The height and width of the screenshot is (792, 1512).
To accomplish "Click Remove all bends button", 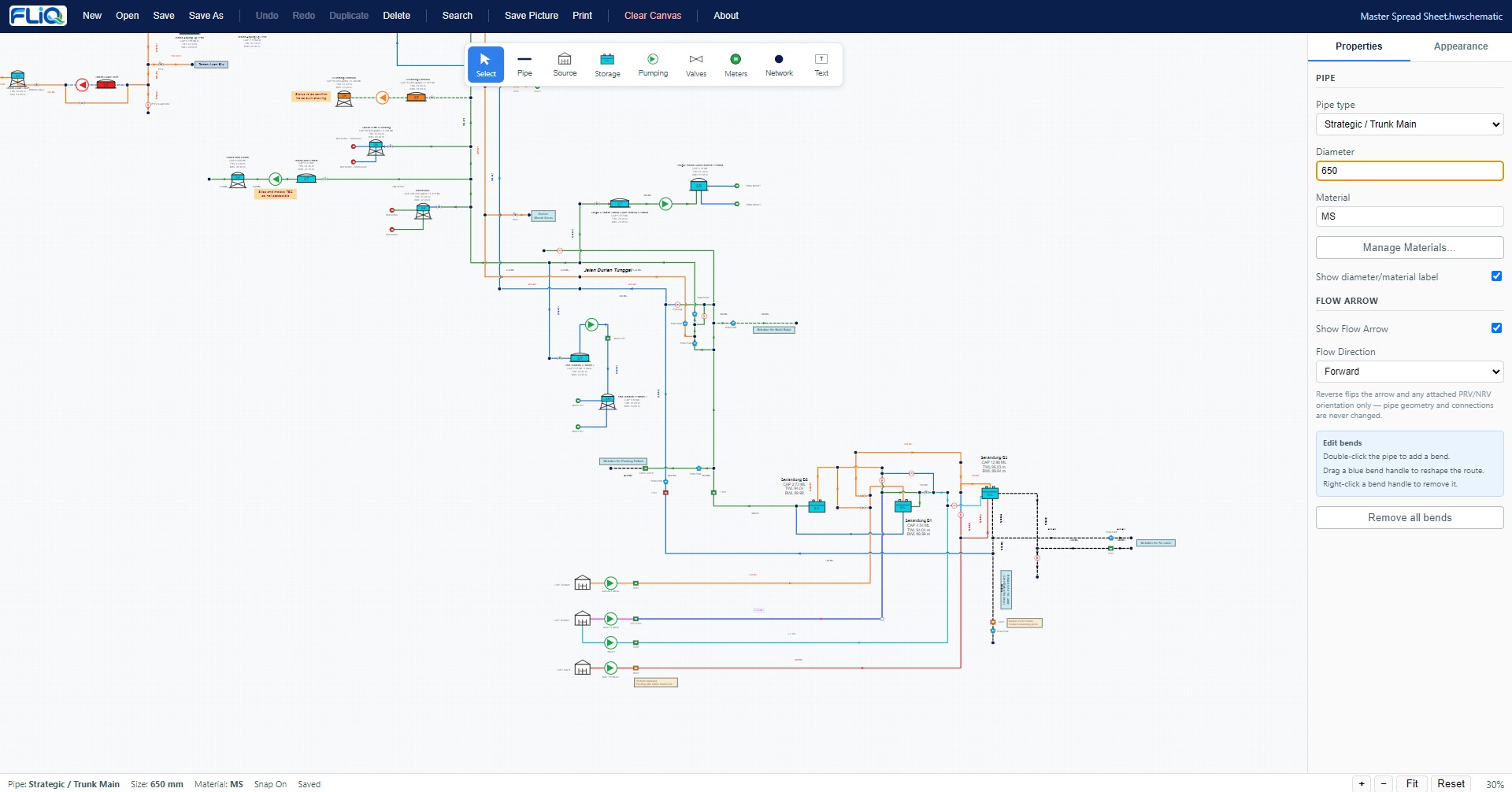I will pyautogui.click(x=1410, y=517).
